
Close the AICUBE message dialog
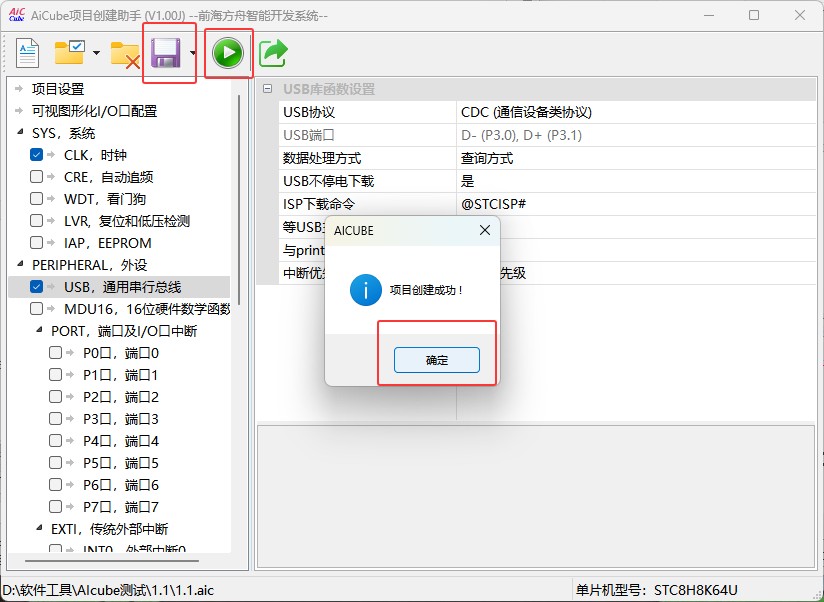coord(485,230)
